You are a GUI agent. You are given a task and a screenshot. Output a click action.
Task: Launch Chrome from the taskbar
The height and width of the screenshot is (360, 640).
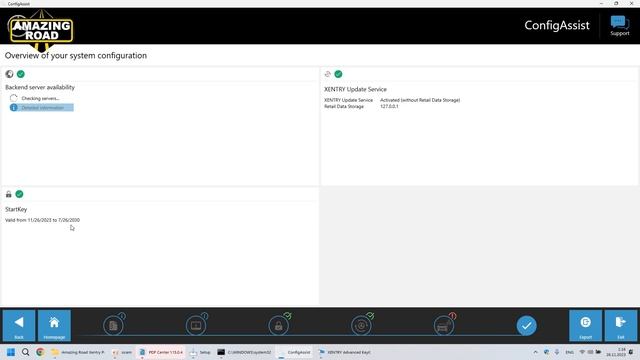coord(40,352)
